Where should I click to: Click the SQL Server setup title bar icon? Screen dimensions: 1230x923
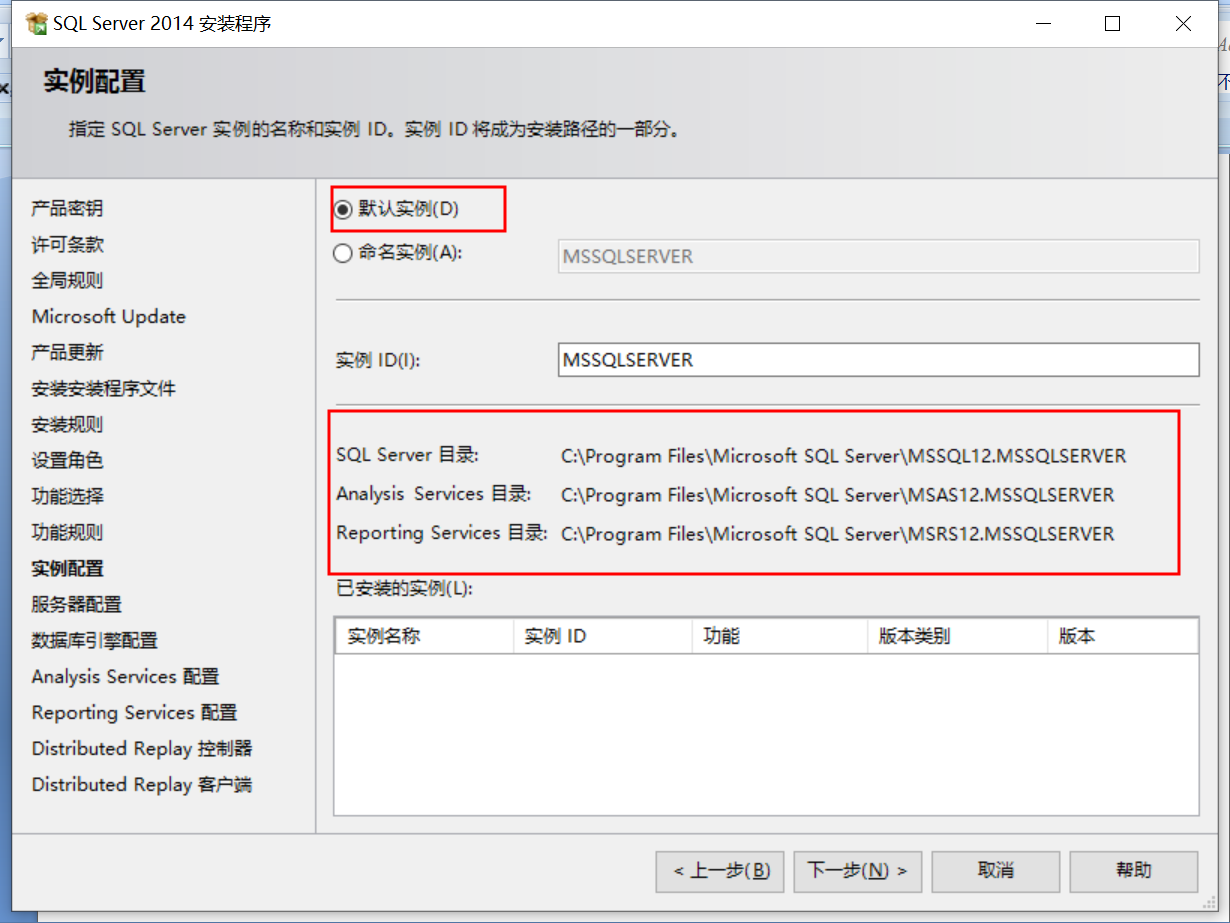pyautogui.click(x=36, y=24)
